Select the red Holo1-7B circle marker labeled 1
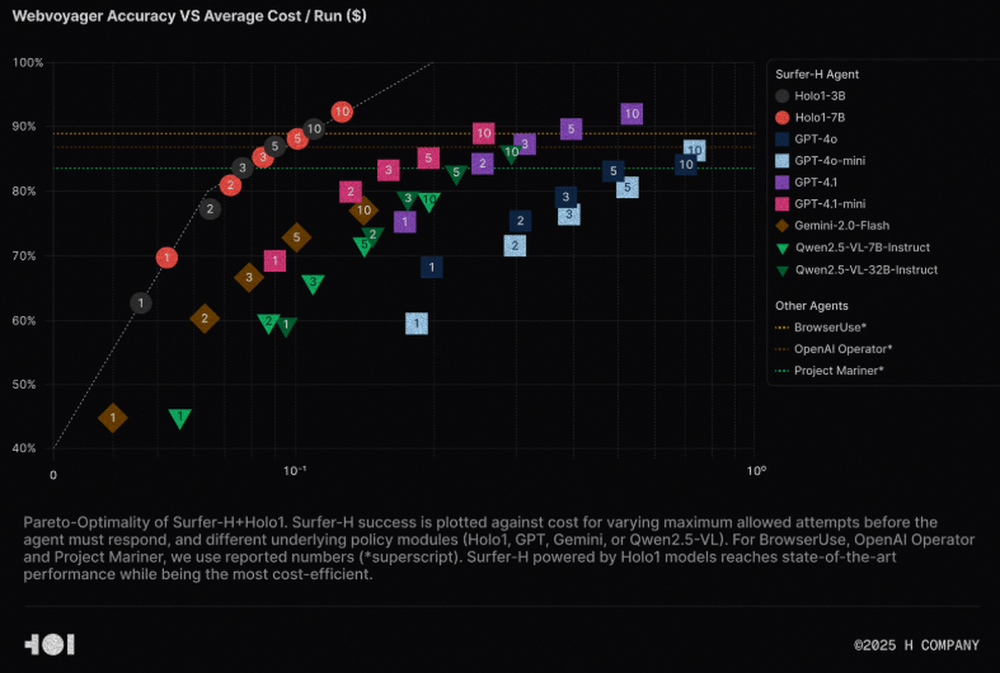 (166, 258)
